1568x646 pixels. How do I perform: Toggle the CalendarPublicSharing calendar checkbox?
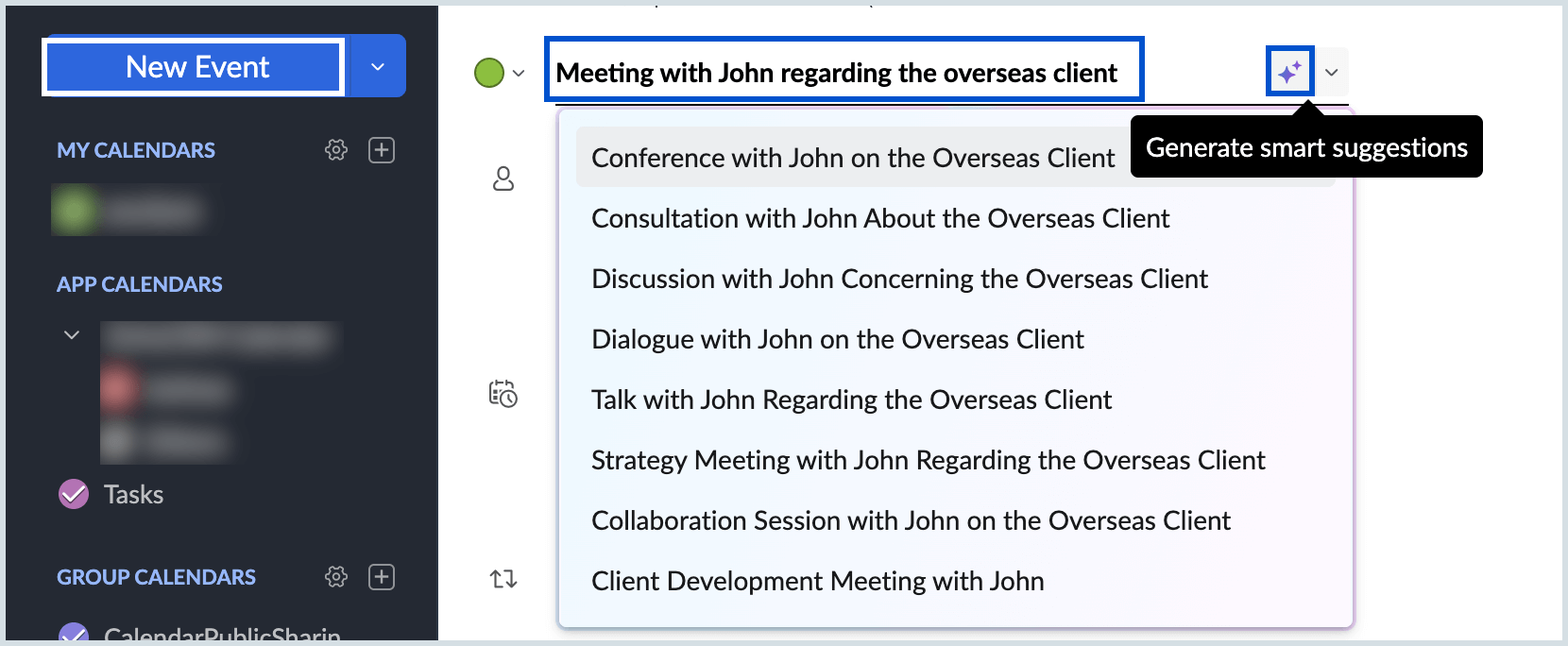click(74, 634)
